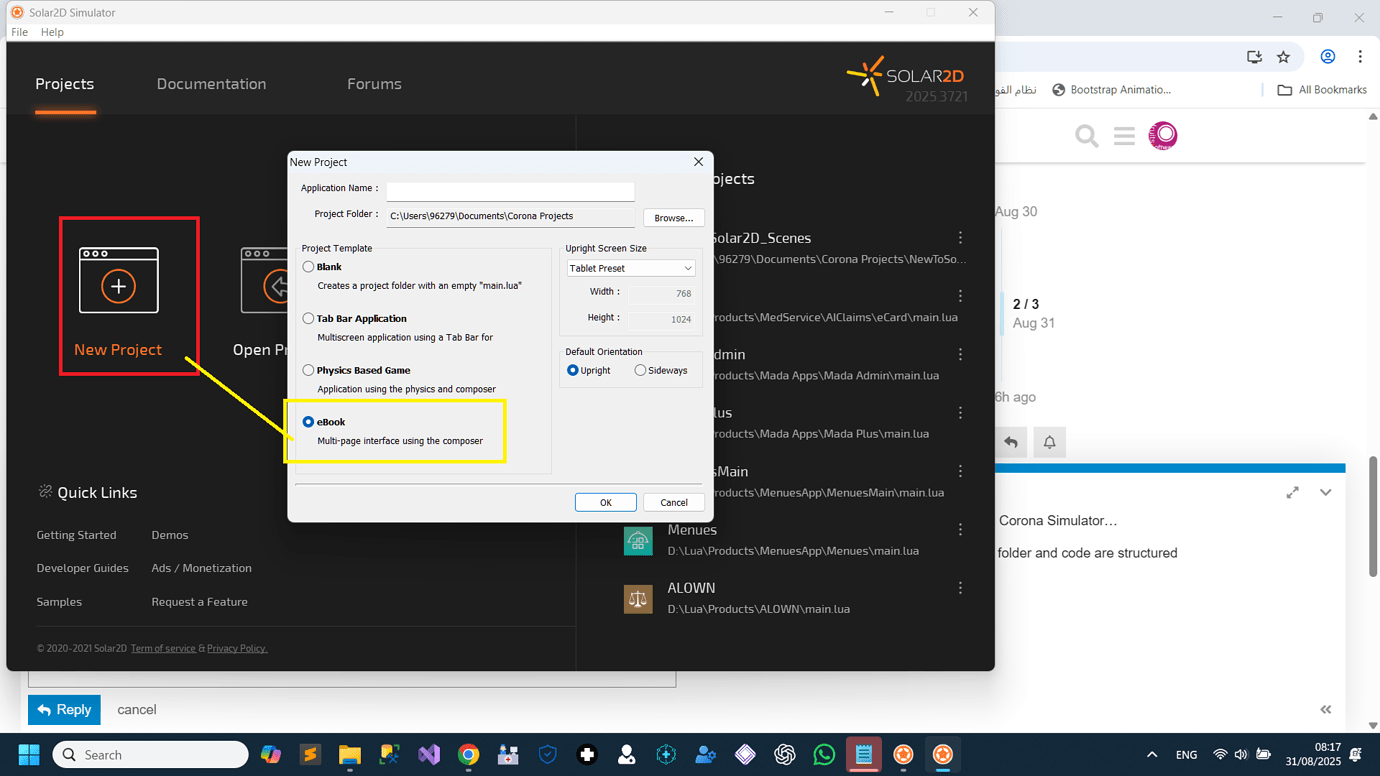This screenshot has height=776, width=1380.
Task: Open options for the Solar2D_Scenes project
Action: coord(960,238)
